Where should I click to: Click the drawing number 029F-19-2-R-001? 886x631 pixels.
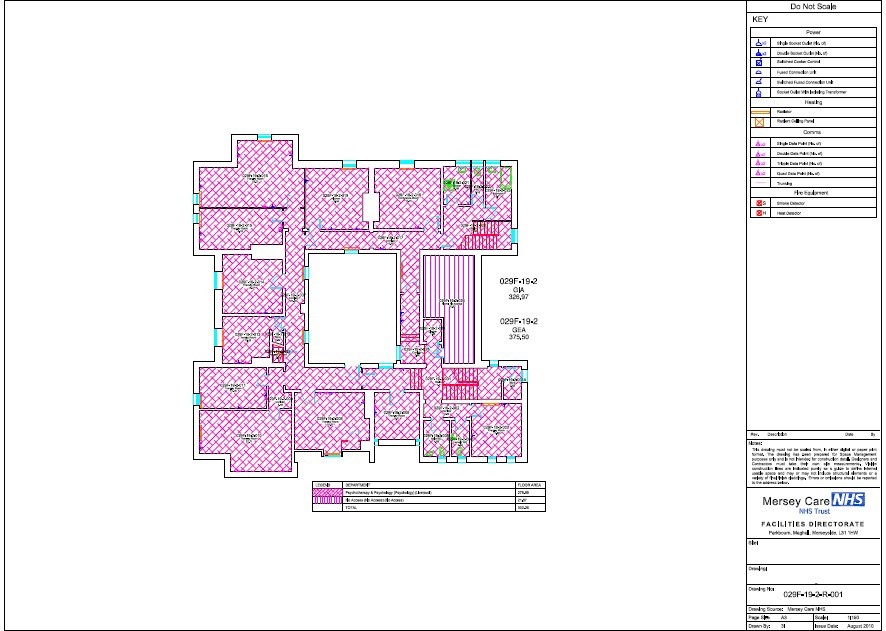(x=815, y=593)
